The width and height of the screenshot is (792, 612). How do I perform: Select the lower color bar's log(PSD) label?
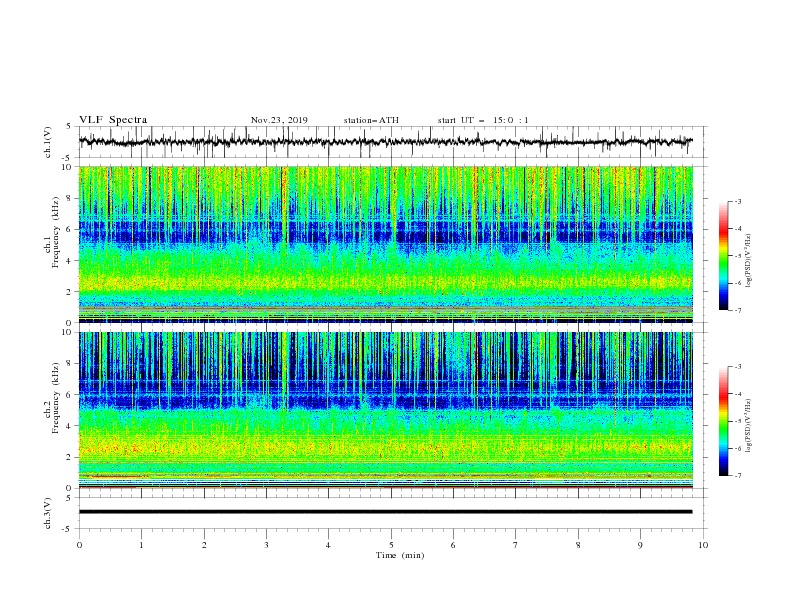(748, 425)
